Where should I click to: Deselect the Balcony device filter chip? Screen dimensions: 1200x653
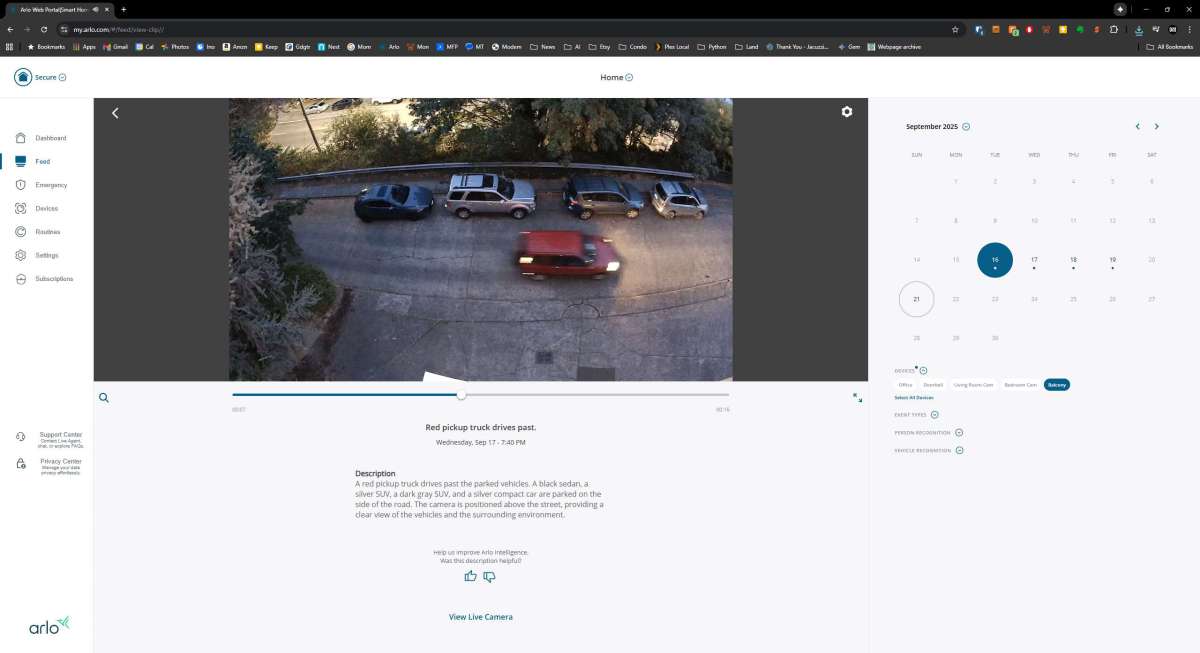click(x=1056, y=385)
